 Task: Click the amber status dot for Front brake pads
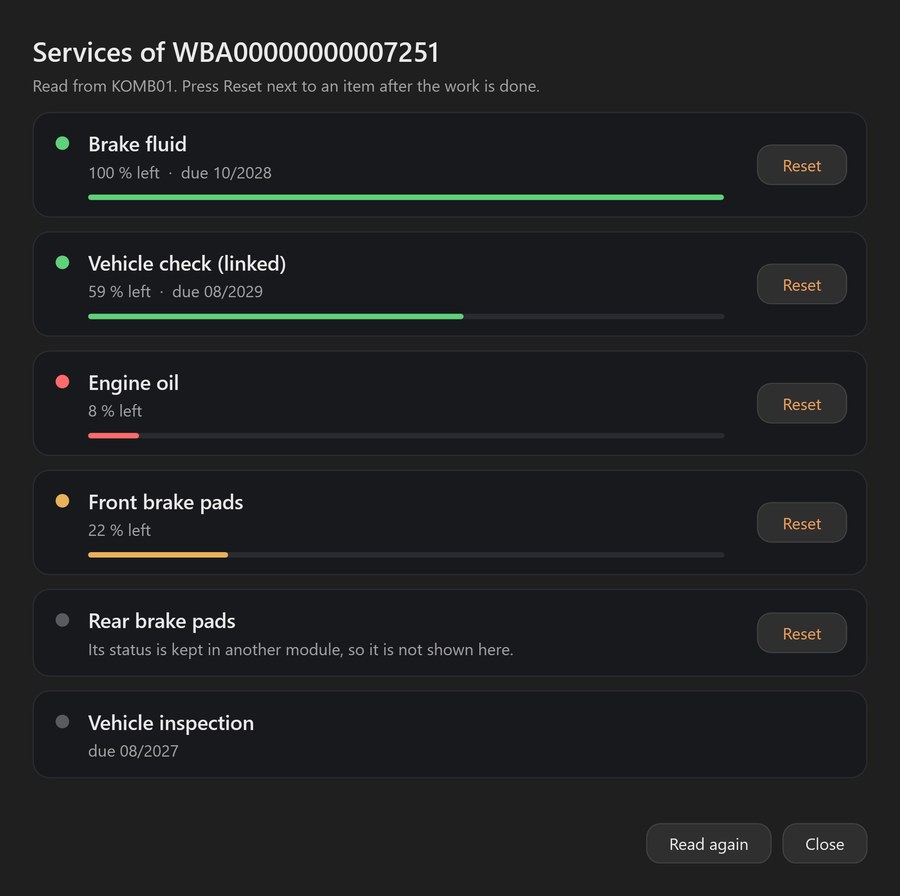point(63,501)
